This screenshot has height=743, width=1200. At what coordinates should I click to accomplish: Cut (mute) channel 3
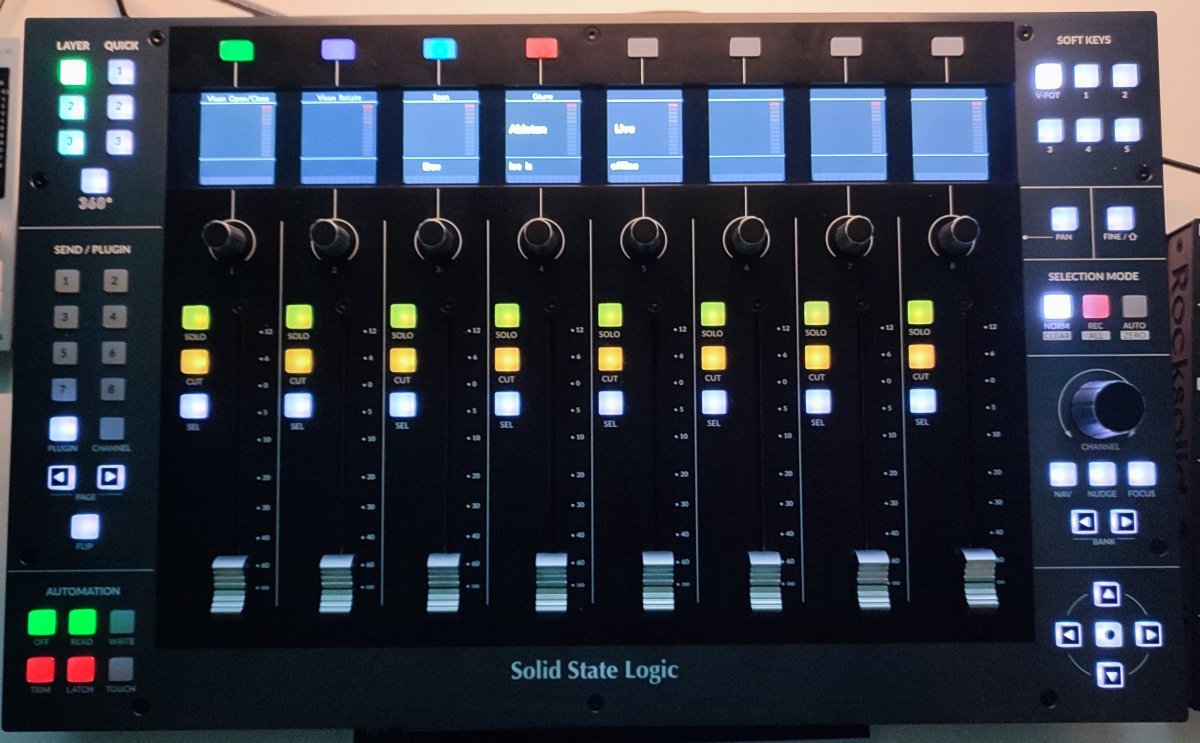pos(402,360)
